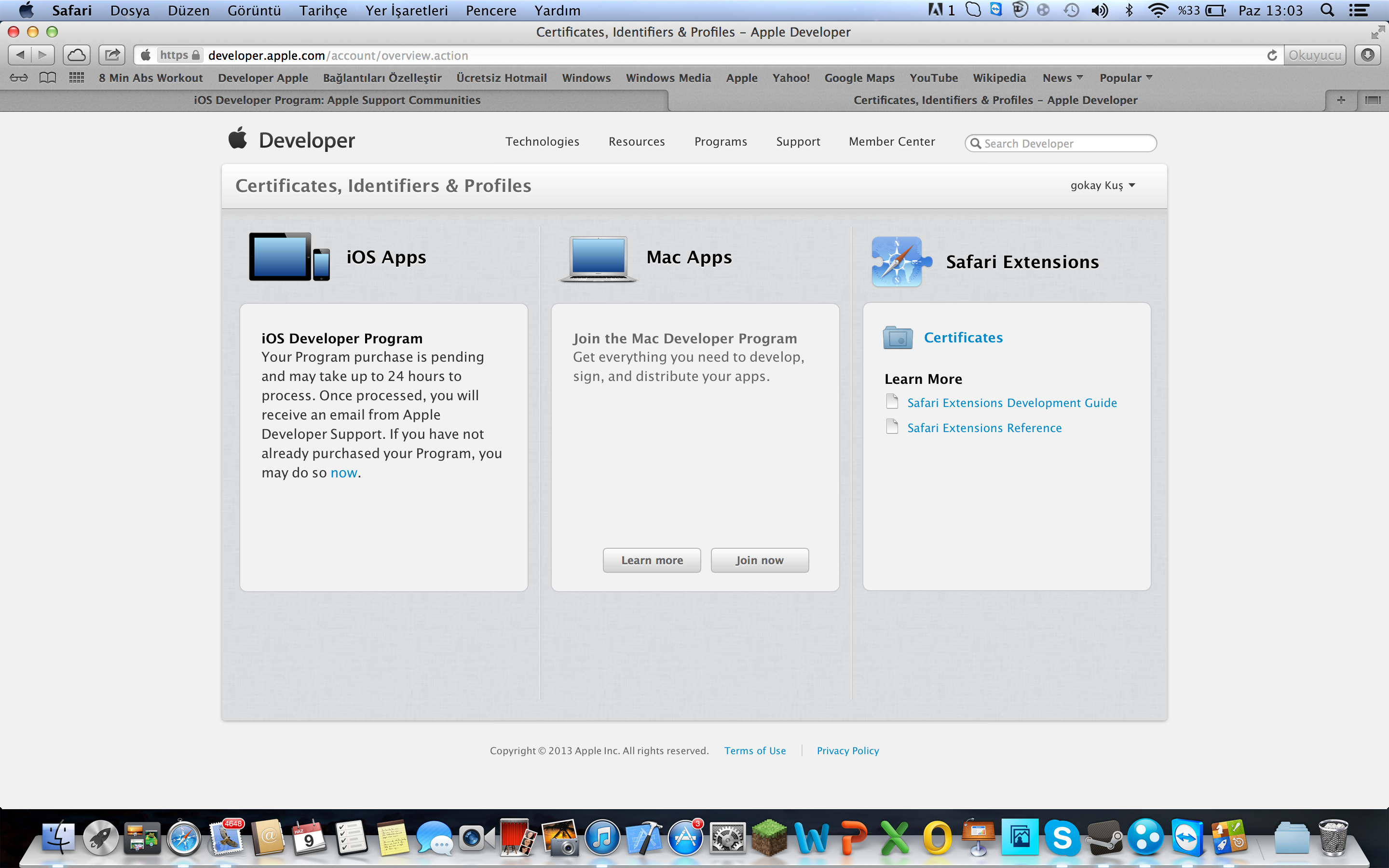The width and height of the screenshot is (1389, 868).
Task: Open Xcode from the Dock
Action: click(643, 839)
